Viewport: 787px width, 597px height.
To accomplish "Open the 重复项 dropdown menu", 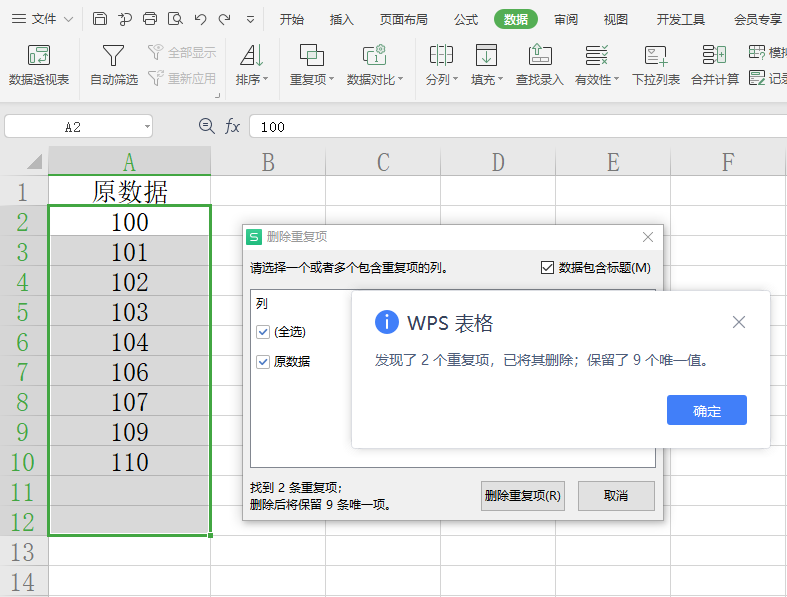I will pyautogui.click(x=313, y=79).
